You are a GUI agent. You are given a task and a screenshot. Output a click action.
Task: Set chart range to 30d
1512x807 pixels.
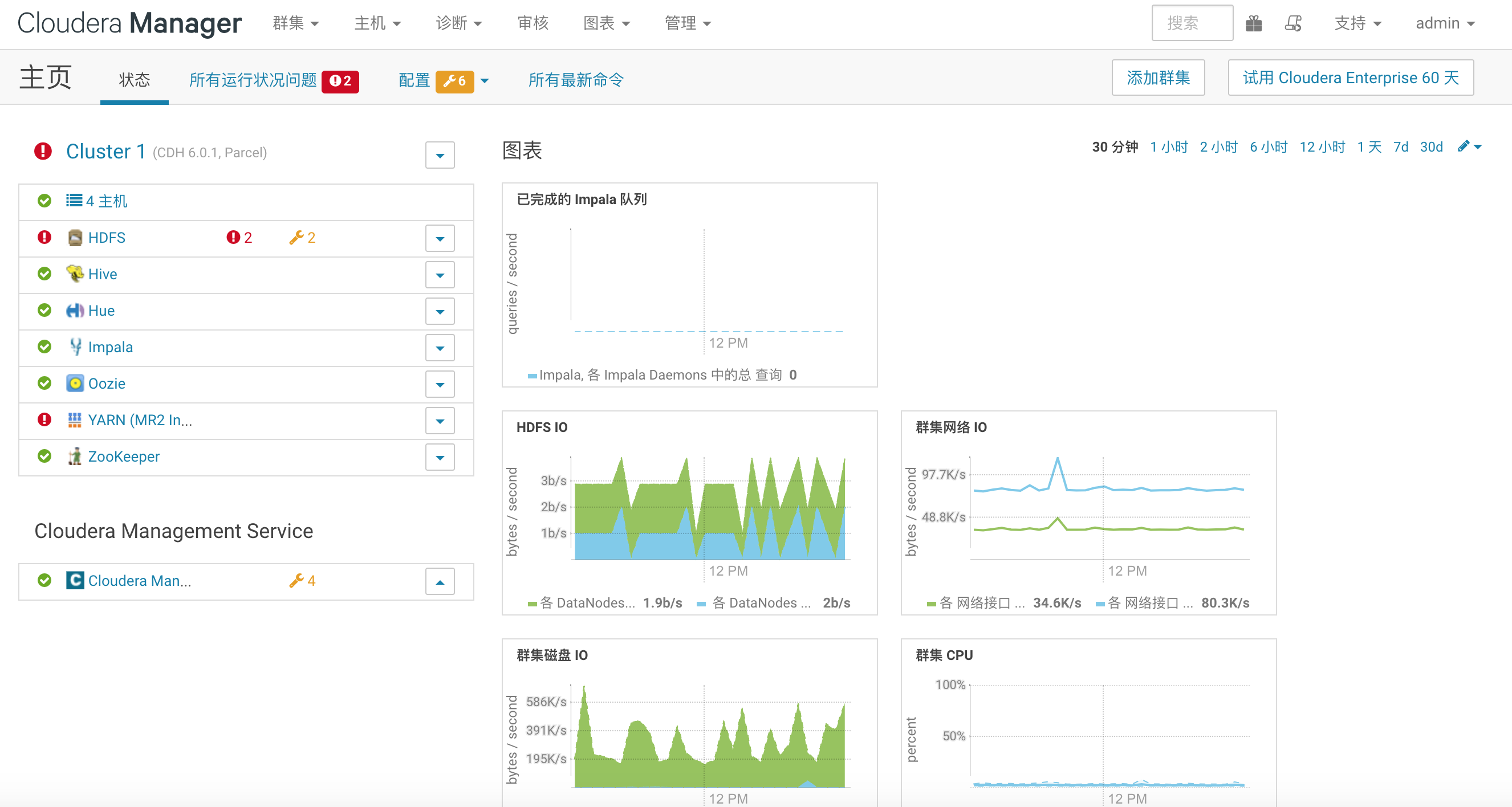(x=1431, y=146)
